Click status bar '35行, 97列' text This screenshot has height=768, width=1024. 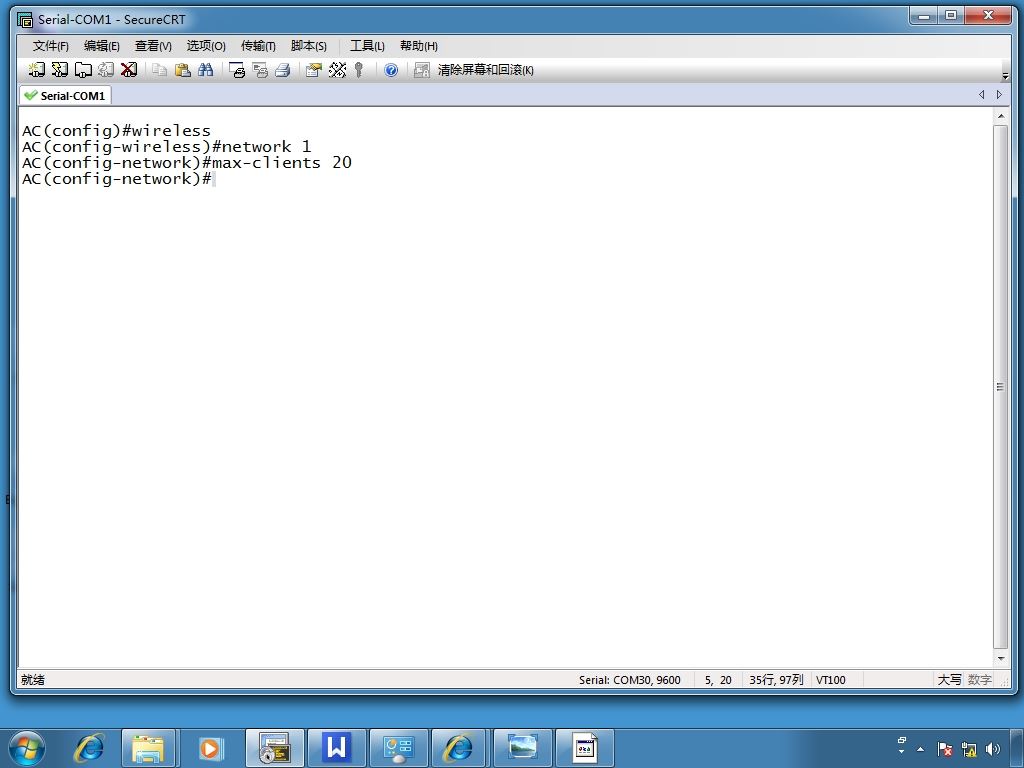tap(776, 680)
